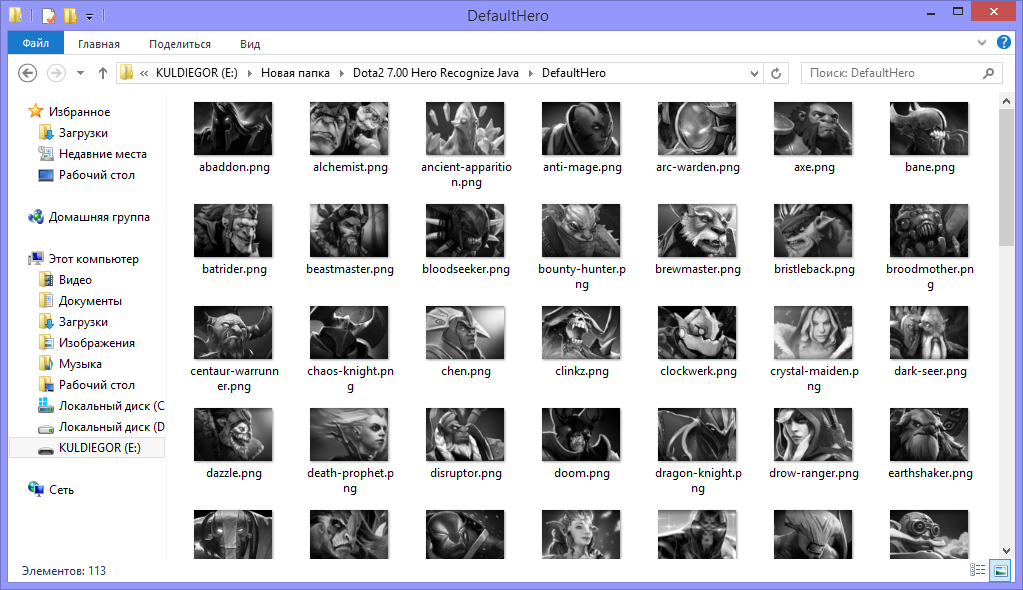This screenshot has width=1023, height=590.
Task: Open Локальный диск (C drive
Action: click(111, 406)
